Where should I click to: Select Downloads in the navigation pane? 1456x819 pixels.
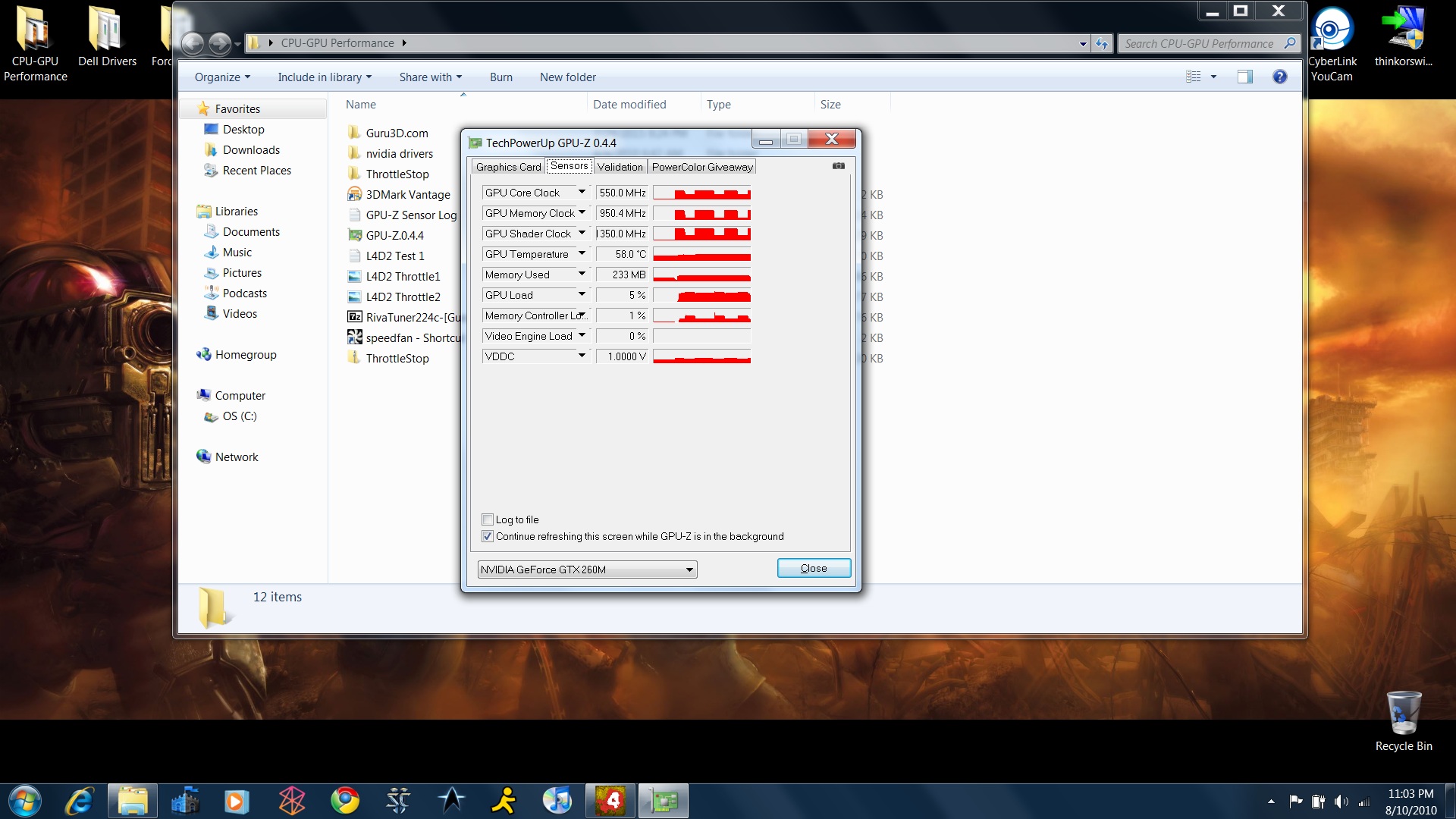(251, 150)
